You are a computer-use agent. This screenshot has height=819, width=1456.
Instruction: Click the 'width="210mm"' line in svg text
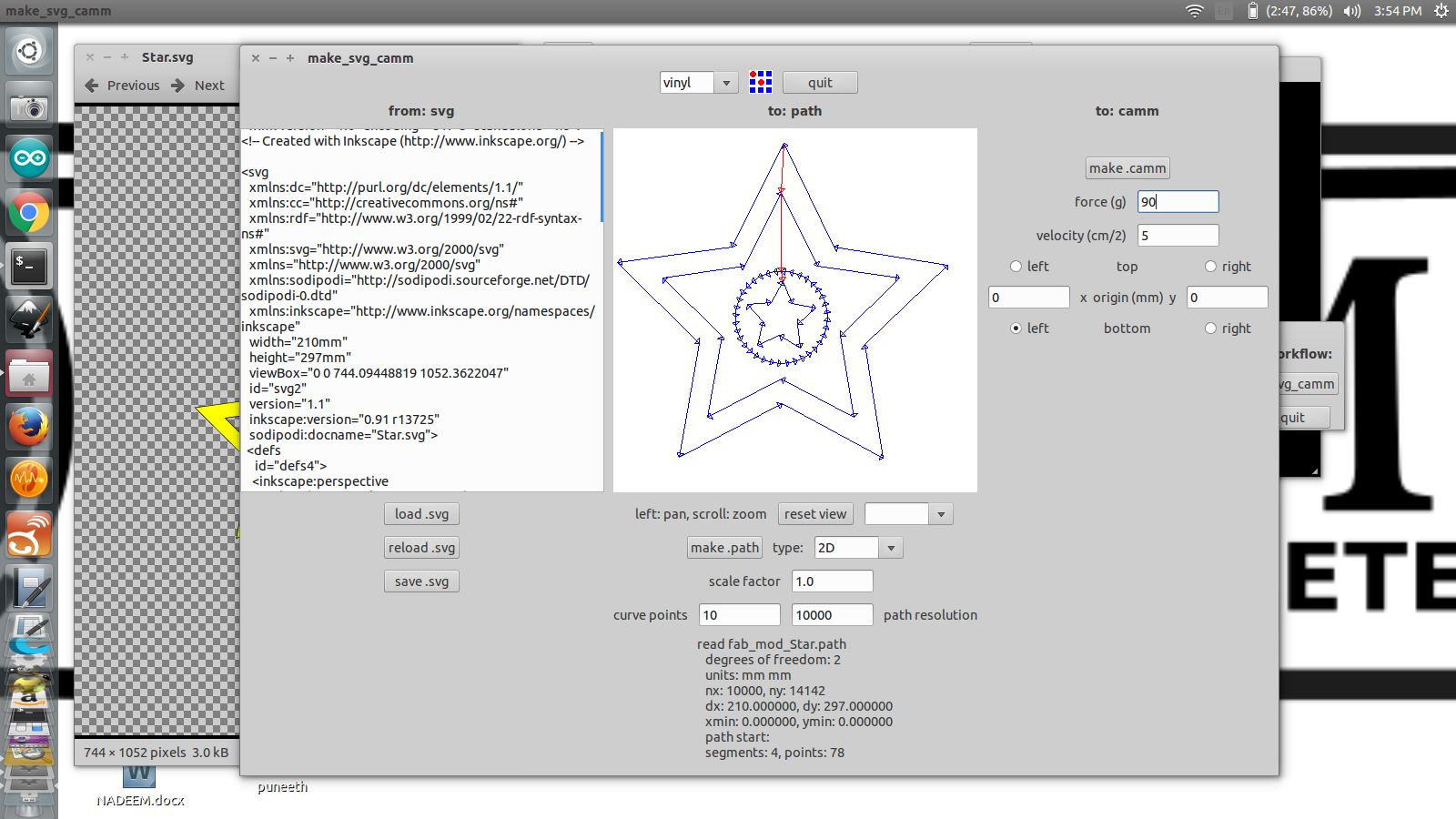[298, 342]
